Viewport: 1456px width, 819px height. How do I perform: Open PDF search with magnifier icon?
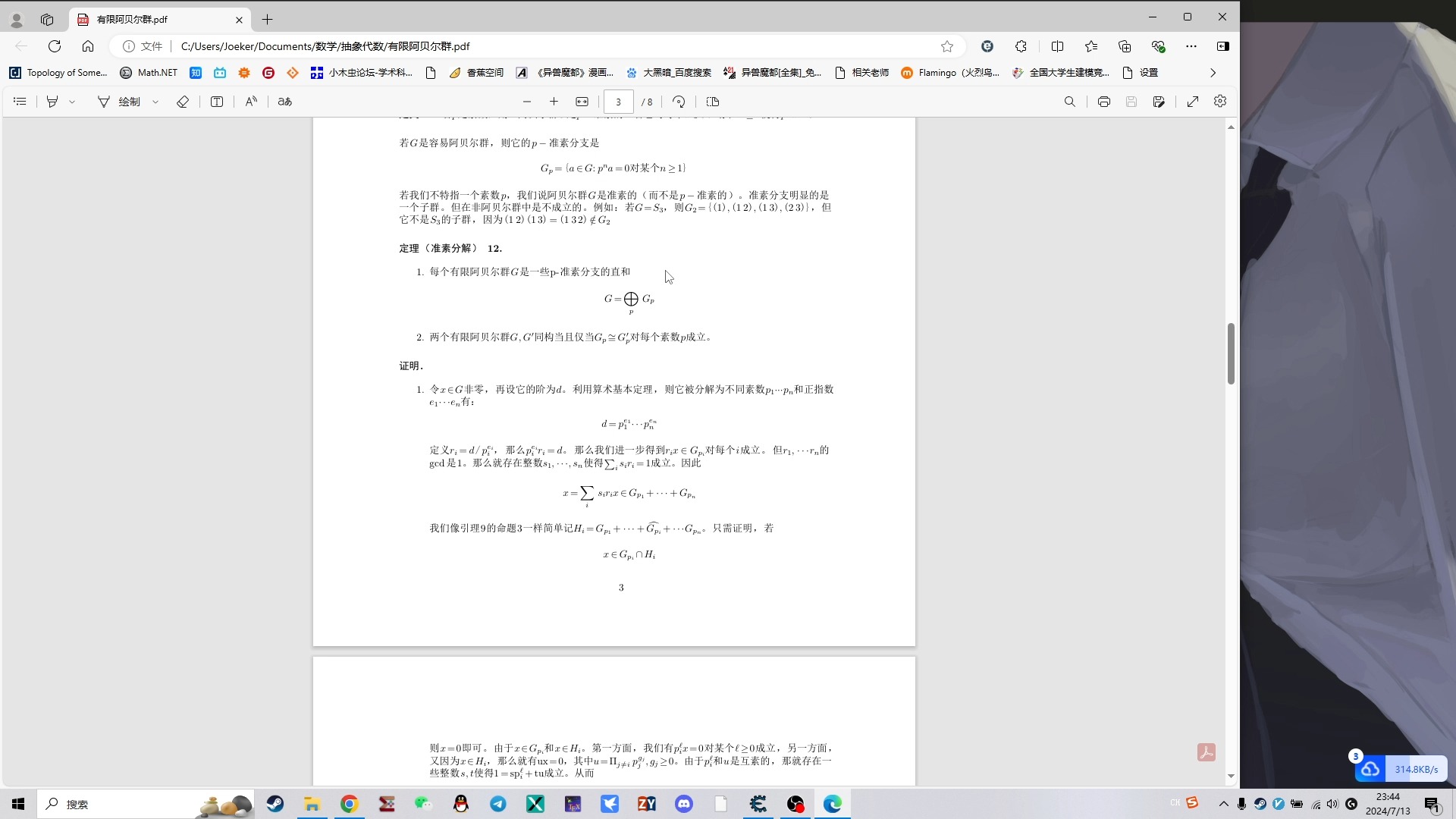coord(1069,102)
